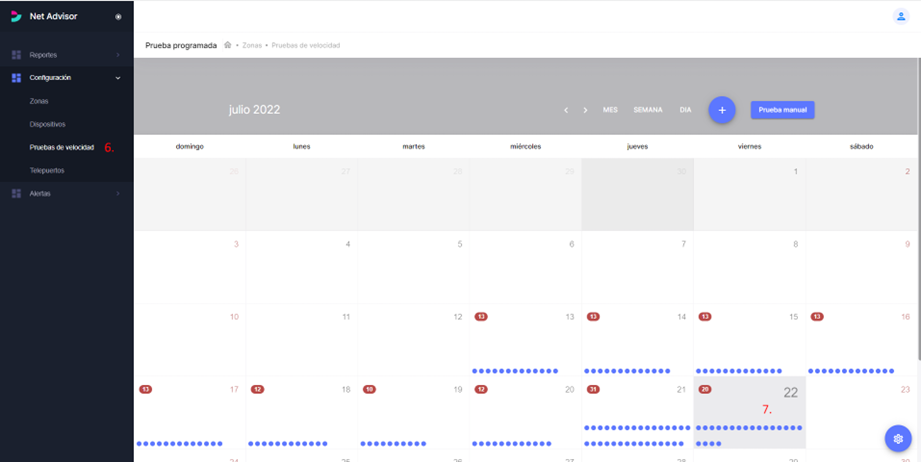Click the Net Advisor logo icon

pyautogui.click(x=16, y=16)
